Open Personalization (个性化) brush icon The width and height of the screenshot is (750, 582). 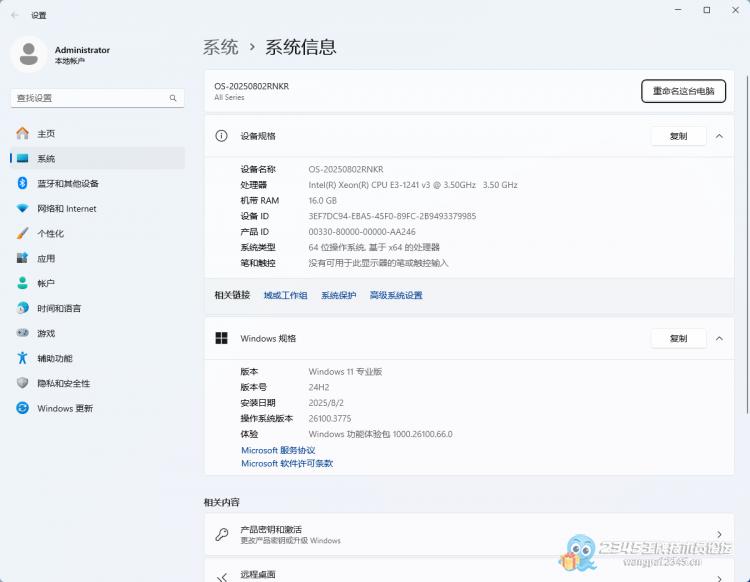click(x=22, y=233)
